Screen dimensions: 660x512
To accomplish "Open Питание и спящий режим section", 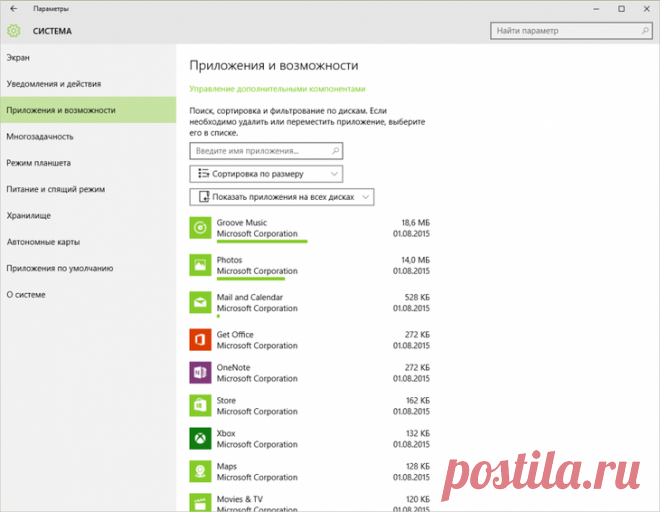I will 56,189.
